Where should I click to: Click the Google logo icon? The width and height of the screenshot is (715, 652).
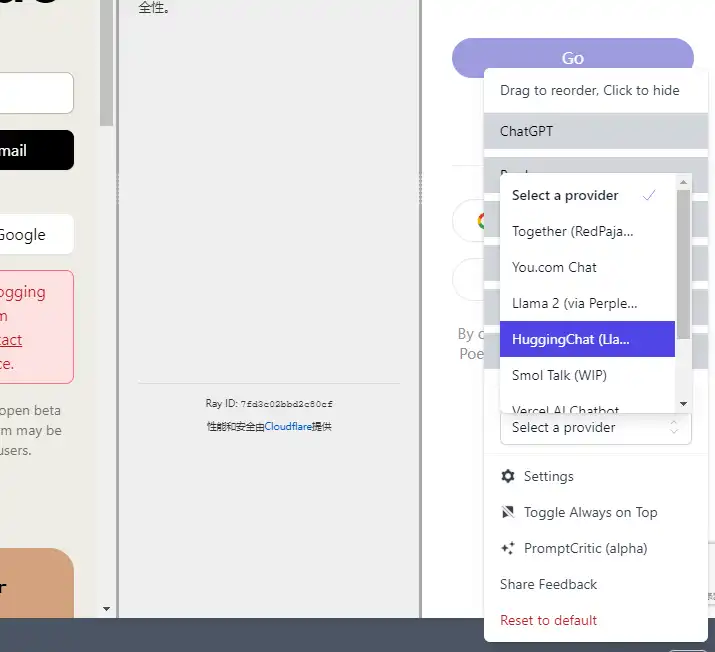(481, 221)
